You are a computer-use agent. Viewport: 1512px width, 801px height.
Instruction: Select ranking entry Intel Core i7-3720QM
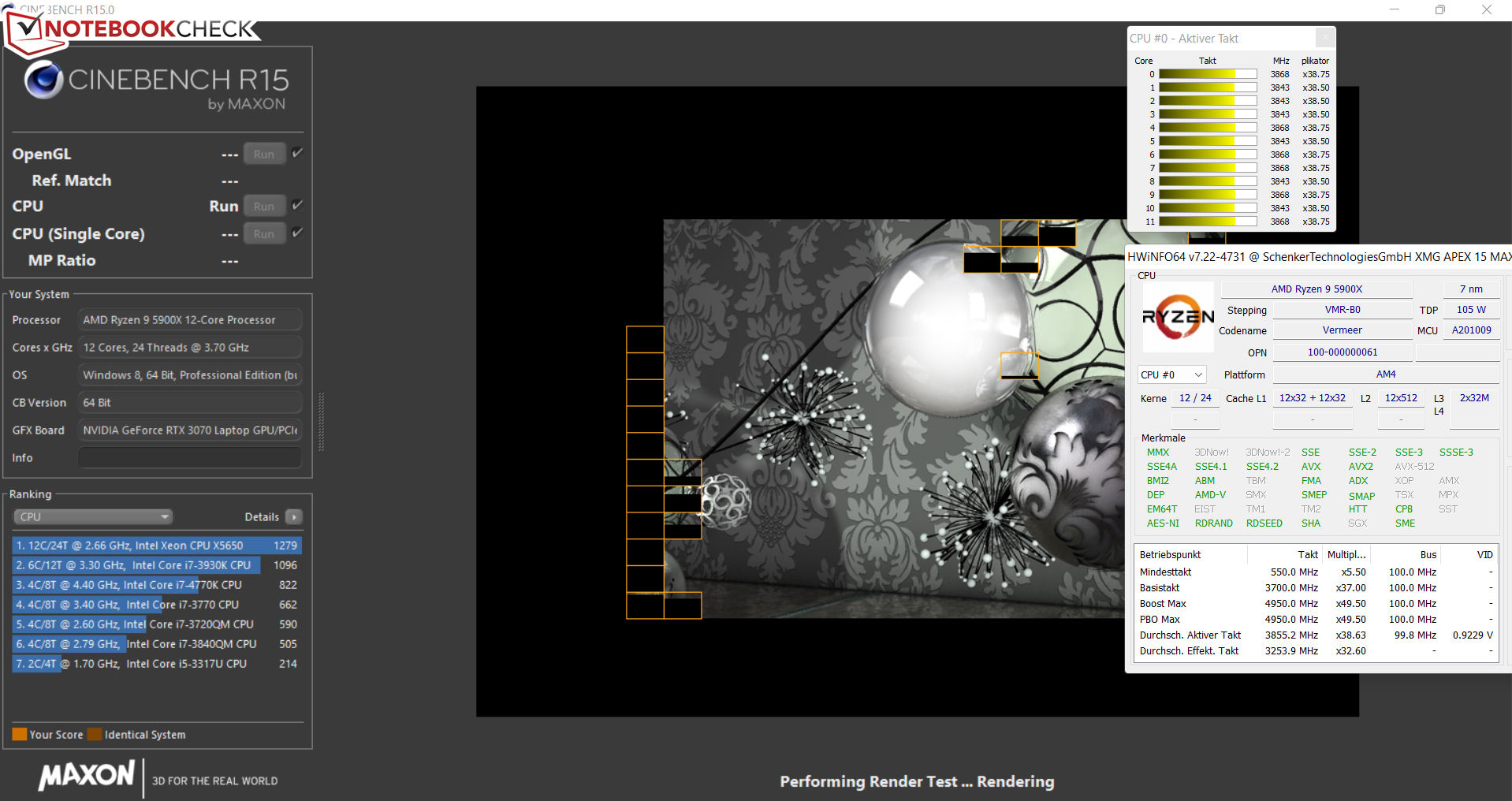point(157,624)
